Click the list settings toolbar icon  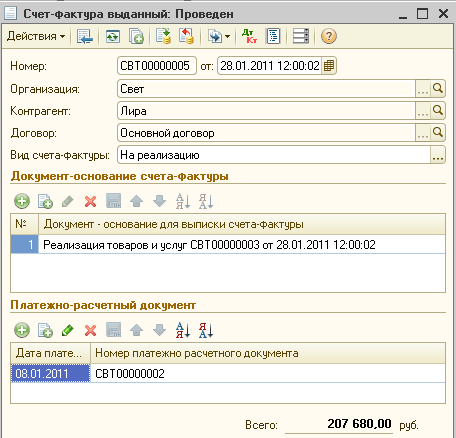point(301,36)
